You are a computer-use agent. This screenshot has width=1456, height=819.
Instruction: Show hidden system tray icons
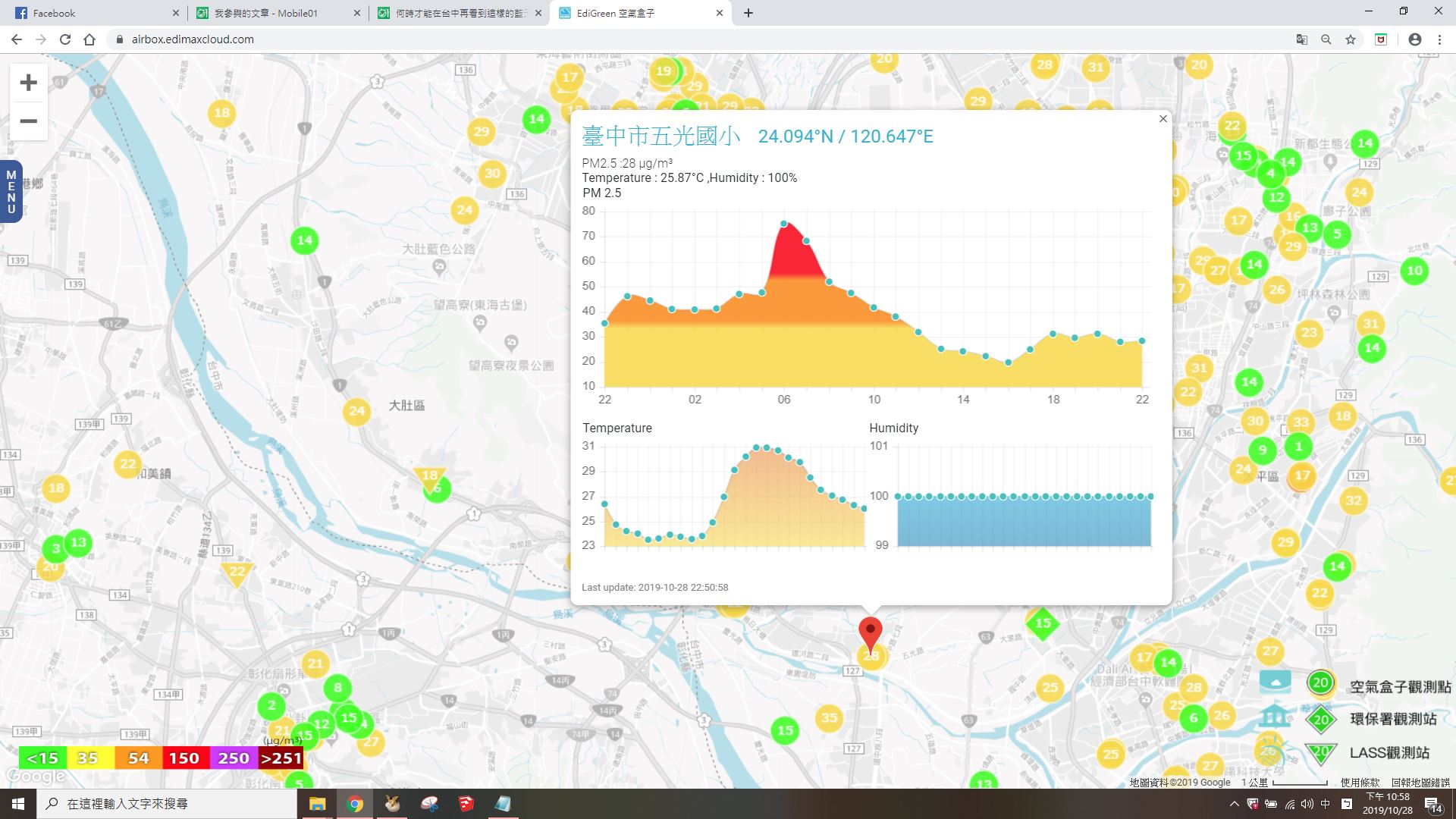tap(1234, 804)
